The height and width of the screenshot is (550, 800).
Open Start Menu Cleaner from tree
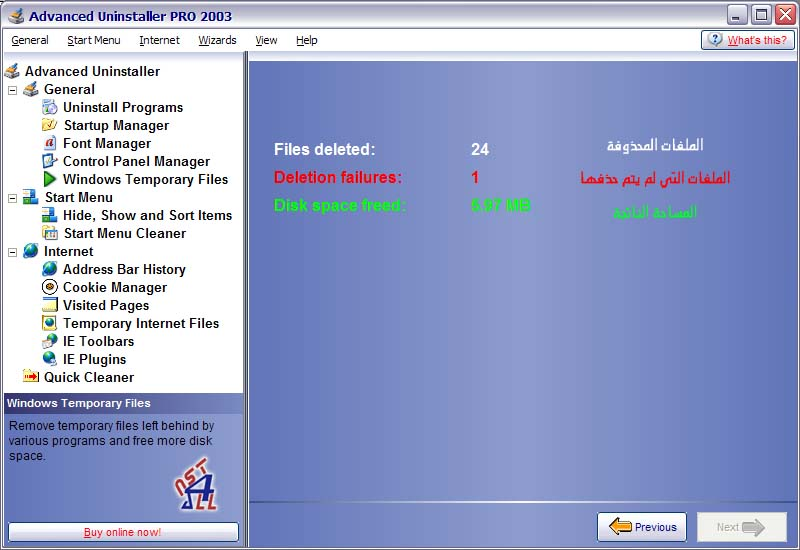click(125, 233)
